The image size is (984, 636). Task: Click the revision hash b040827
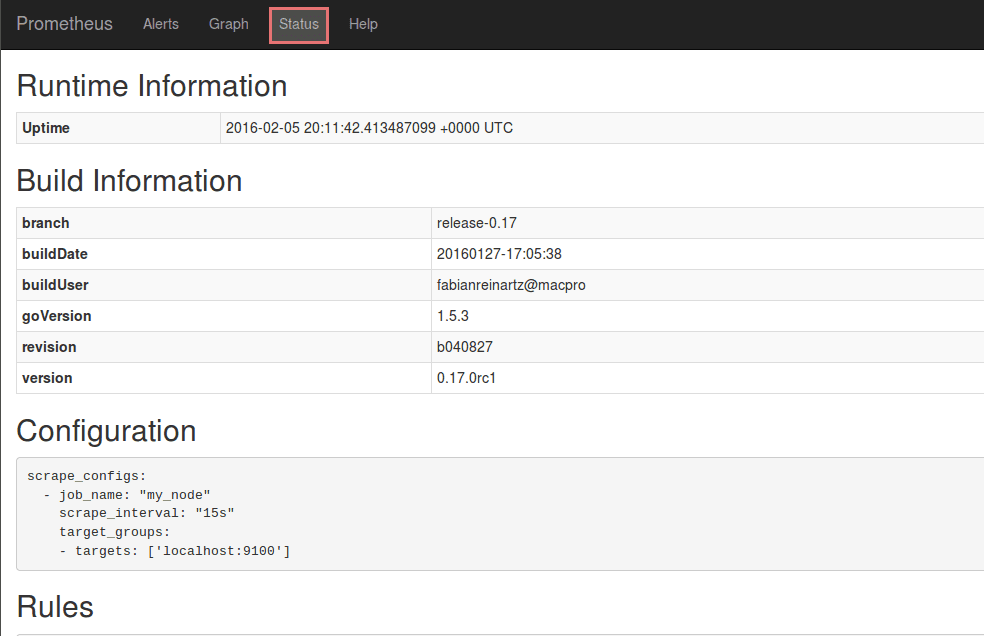[464, 347]
